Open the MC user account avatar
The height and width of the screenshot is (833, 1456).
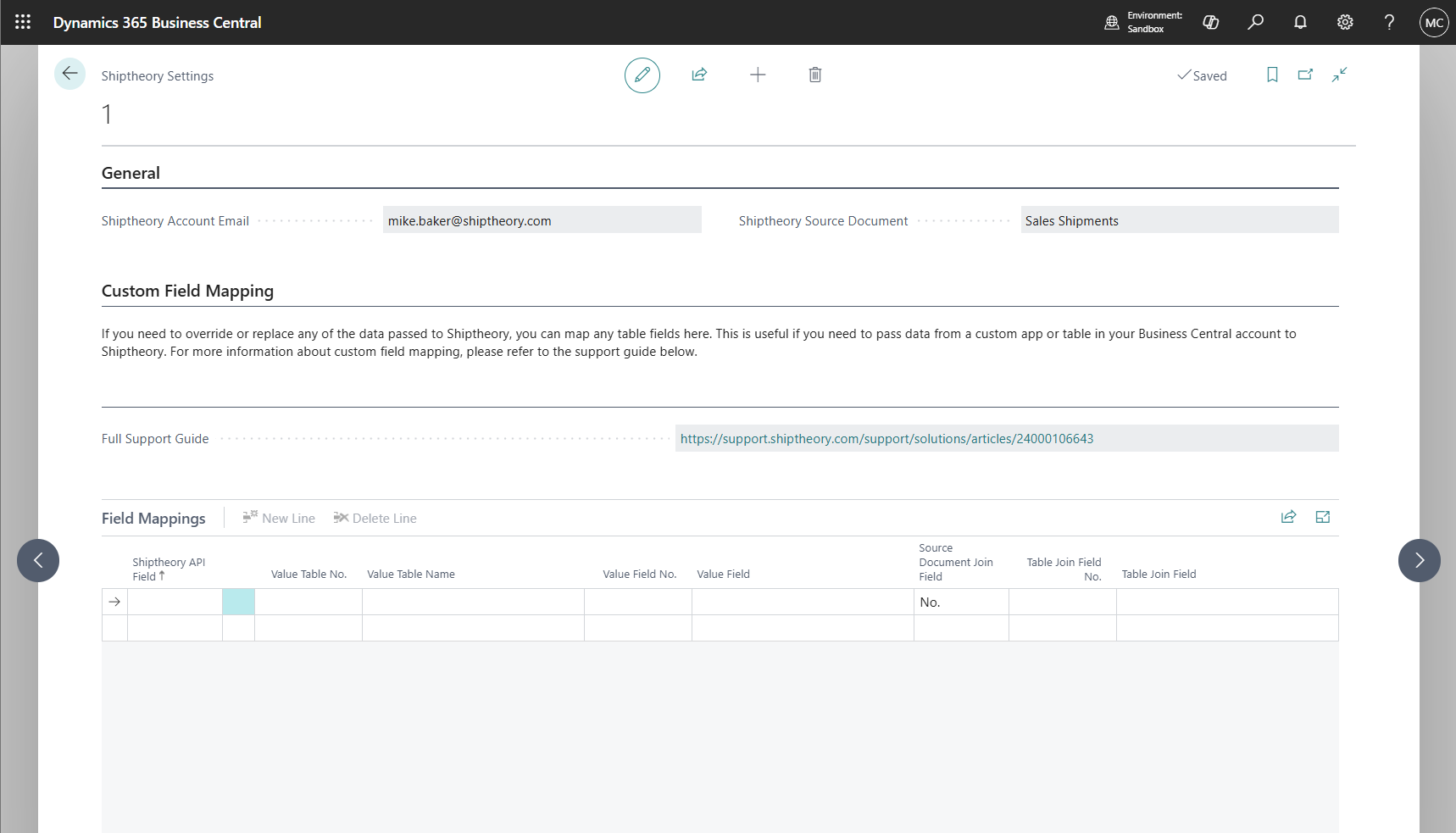click(x=1434, y=22)
